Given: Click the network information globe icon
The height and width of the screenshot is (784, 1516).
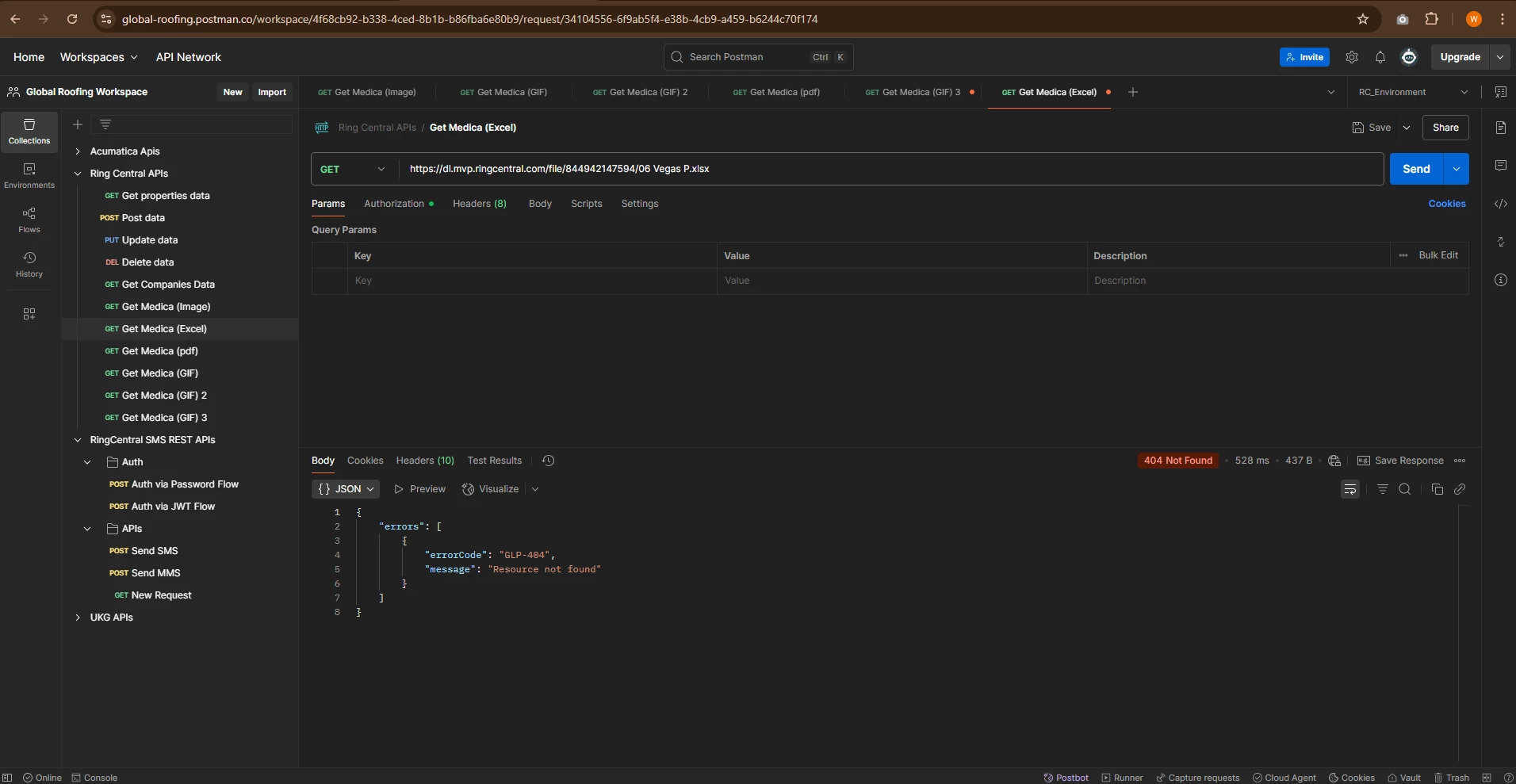Looking at the screenshot, I should coord(1334,461).
